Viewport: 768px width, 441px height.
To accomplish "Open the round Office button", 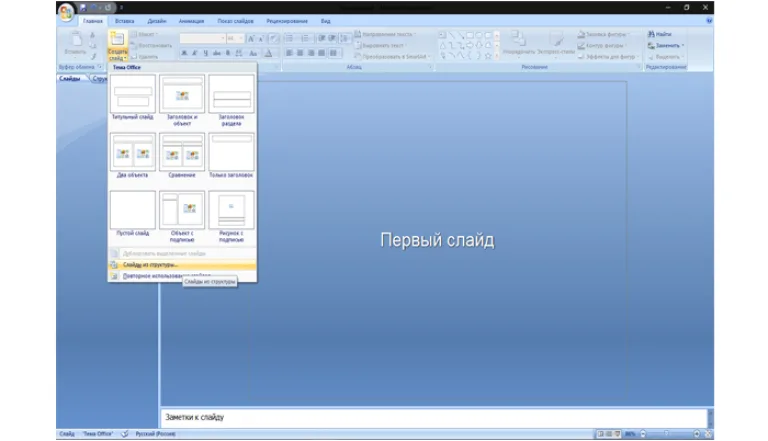I will pos(66,12).
